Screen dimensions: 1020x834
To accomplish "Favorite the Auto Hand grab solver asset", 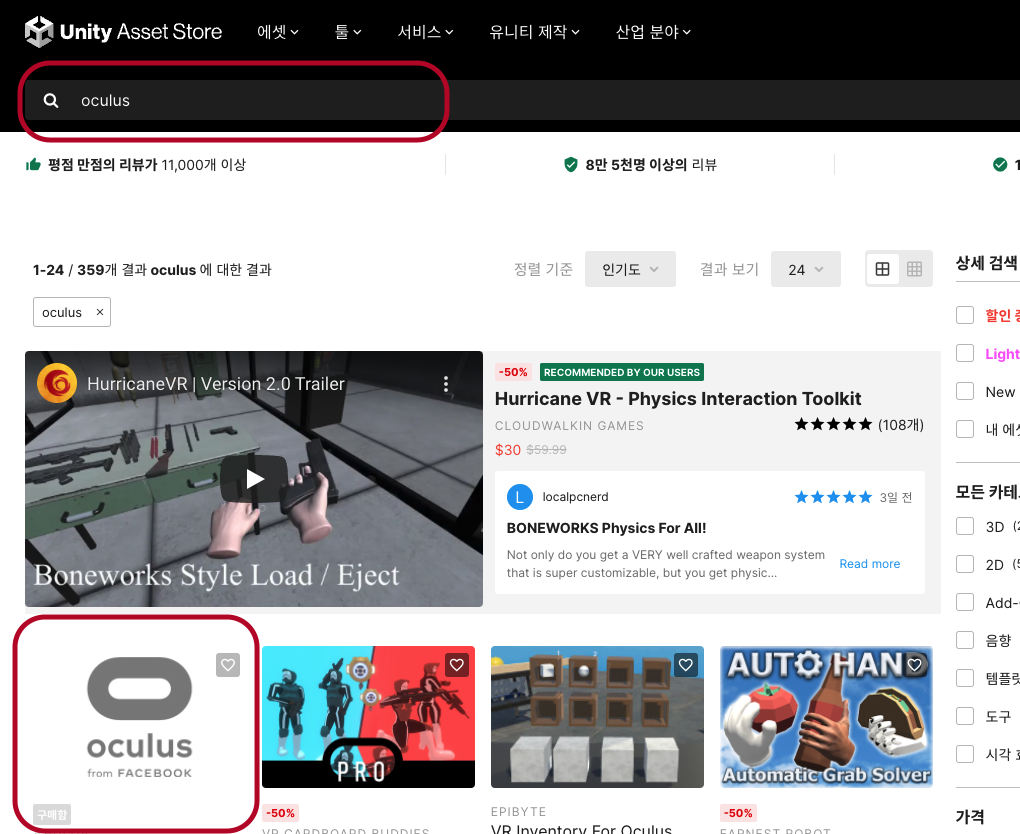I will coord(915,665).
